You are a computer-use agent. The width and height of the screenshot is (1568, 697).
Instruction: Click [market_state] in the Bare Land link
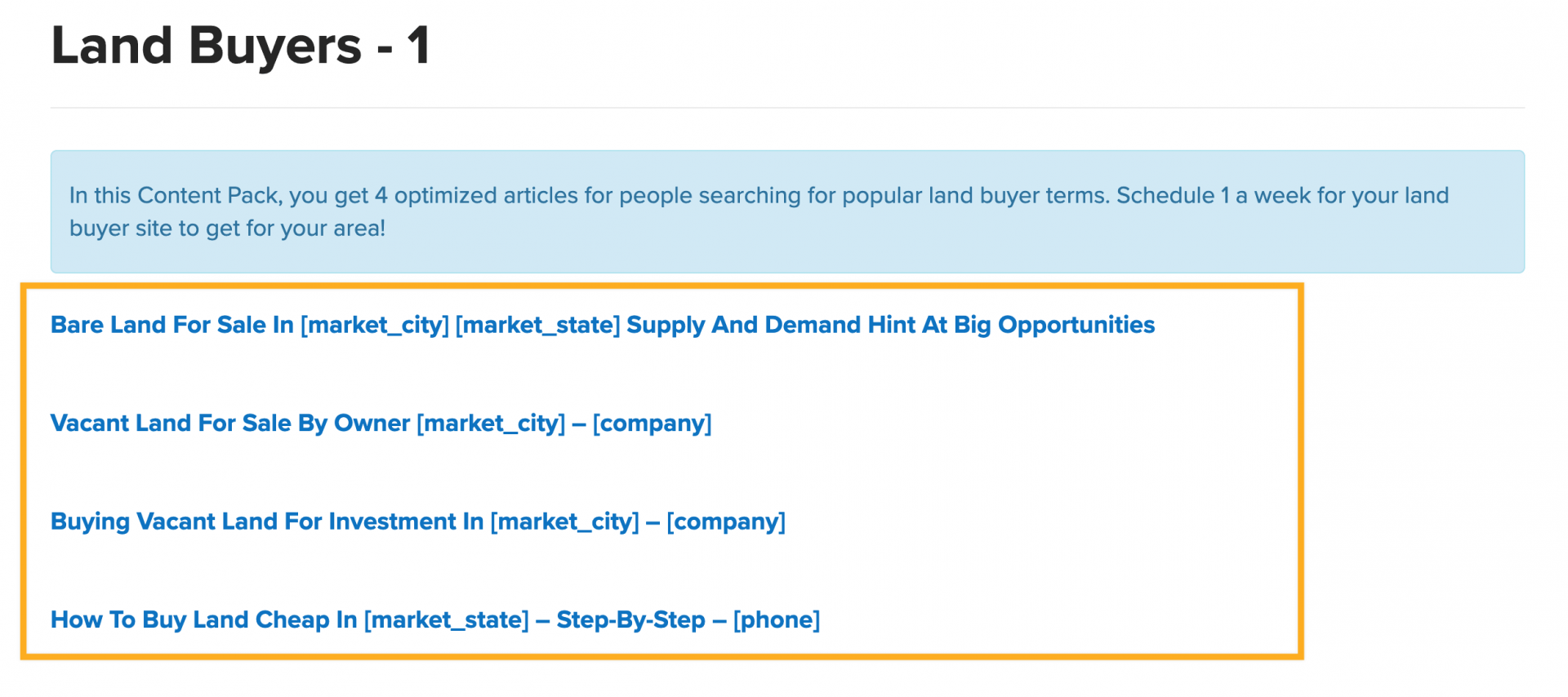[537, 325]
